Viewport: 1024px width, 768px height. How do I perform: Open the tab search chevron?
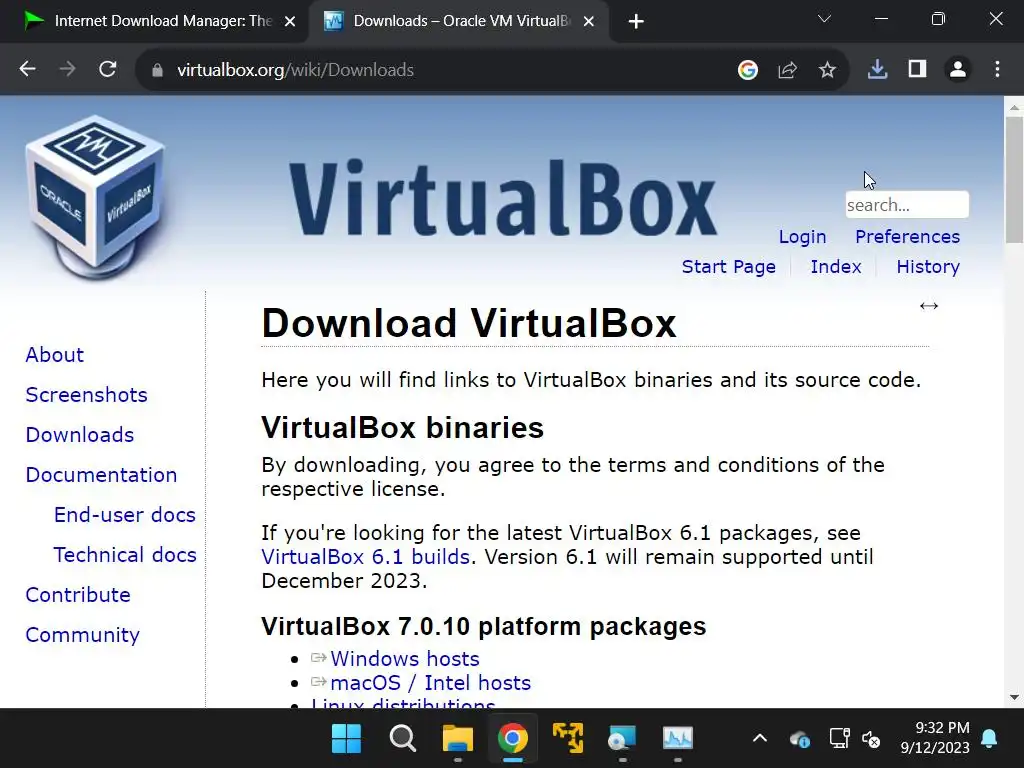(825, 19)
